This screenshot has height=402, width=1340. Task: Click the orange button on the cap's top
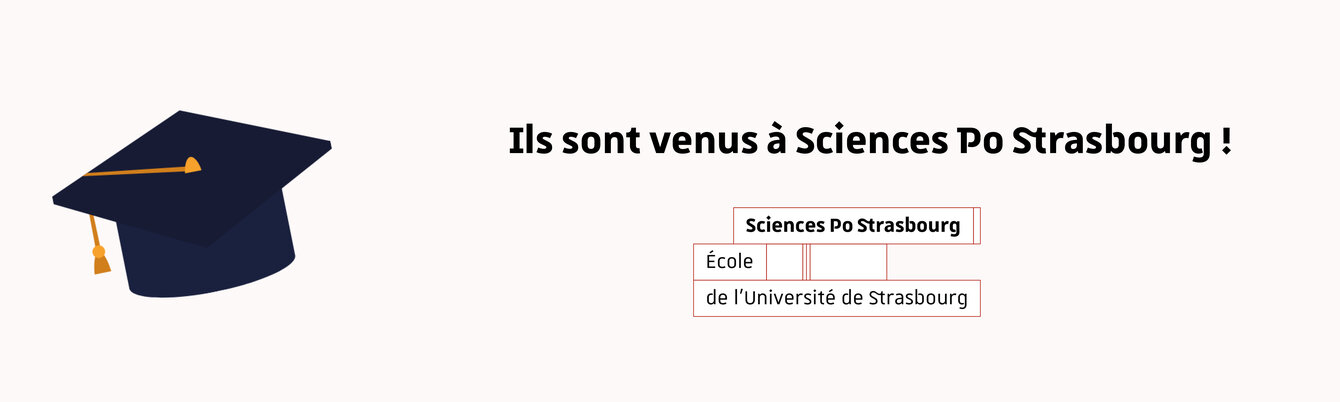pos(192,164)
